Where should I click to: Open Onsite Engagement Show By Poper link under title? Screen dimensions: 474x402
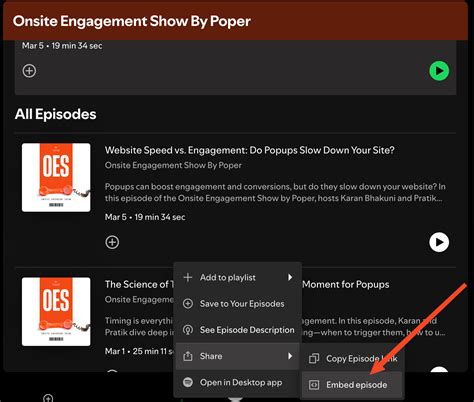173,165
